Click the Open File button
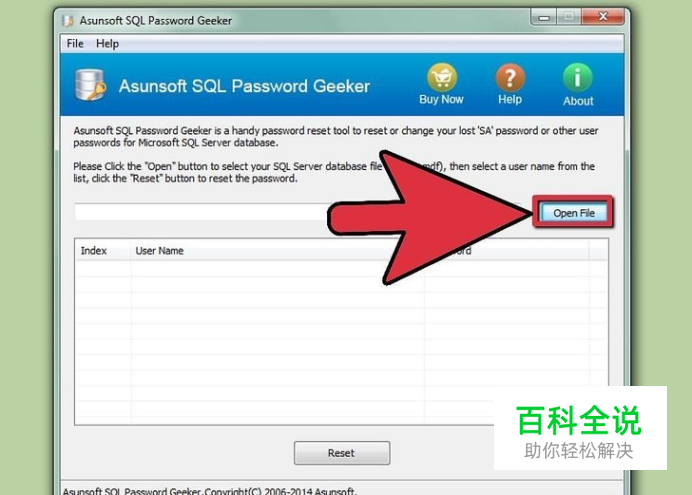 [574, 213]
